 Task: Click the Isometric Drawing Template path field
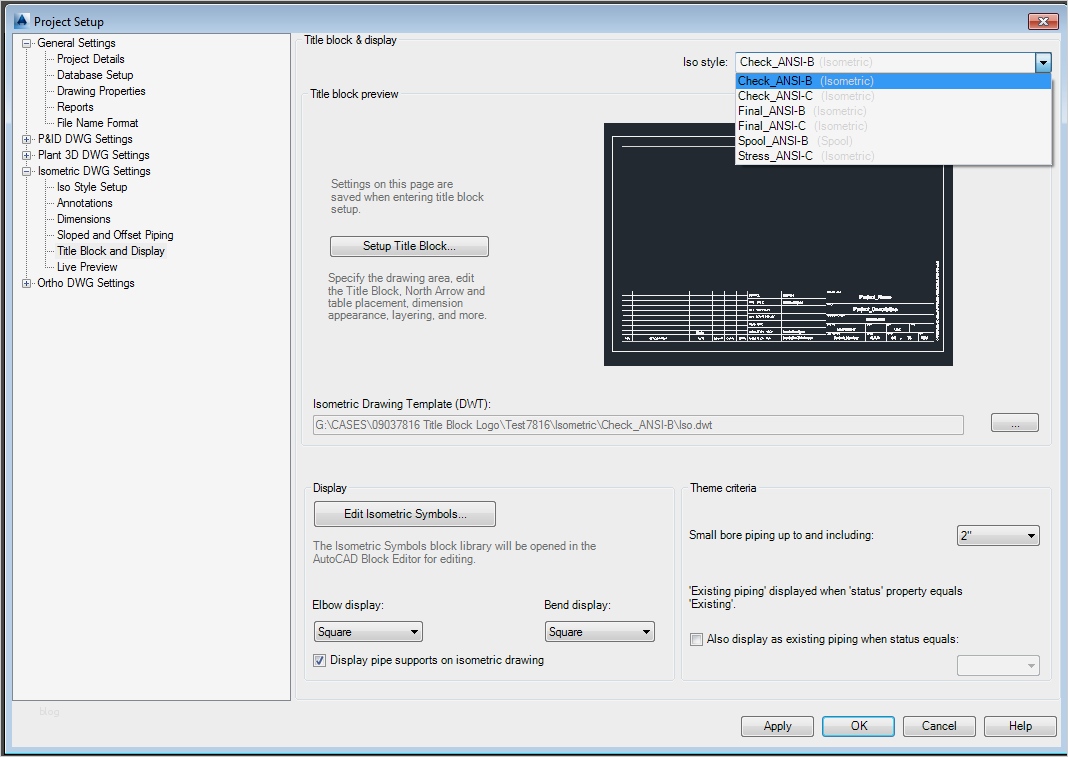638,425
